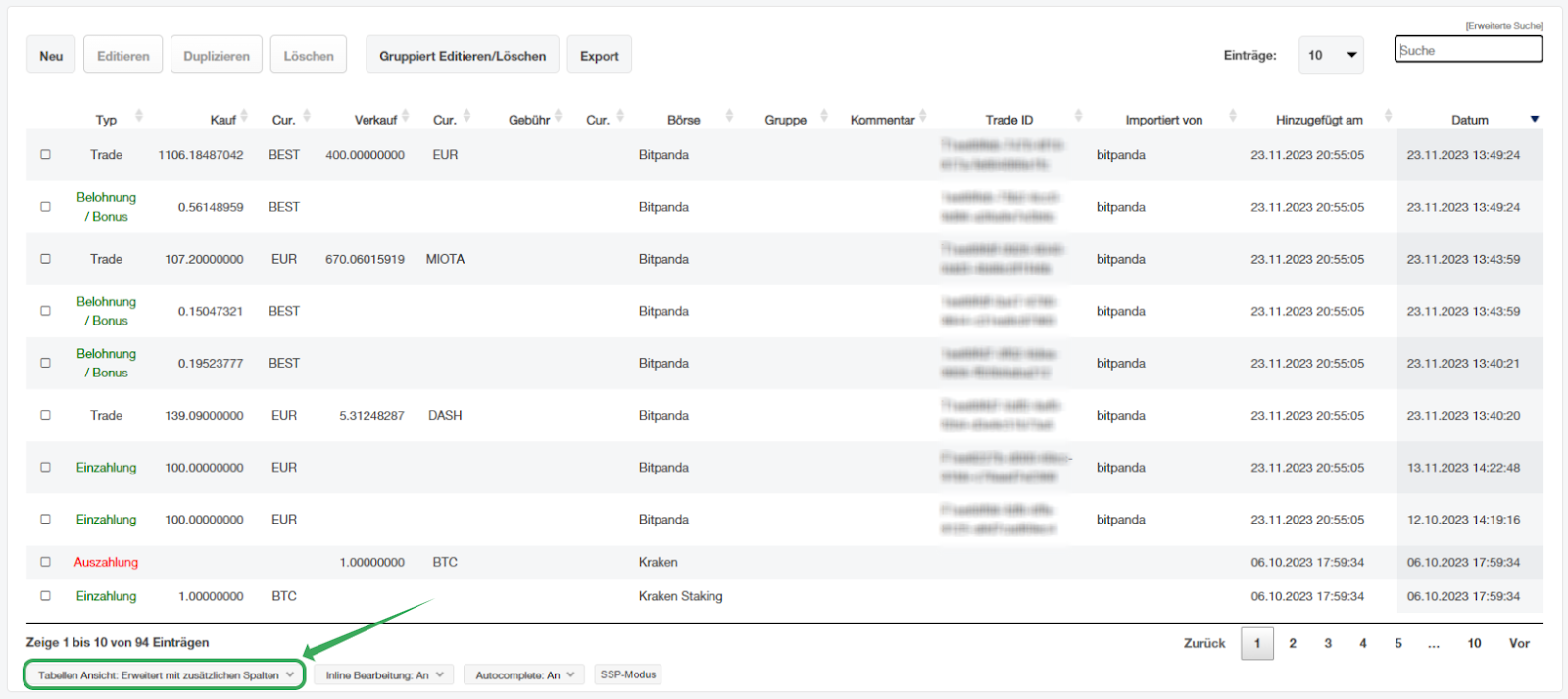Select checkbox for Belohnung row 0.15047321 BEST
The height and width of the screenshot is (699, 1568).
(x=45, y=310)
